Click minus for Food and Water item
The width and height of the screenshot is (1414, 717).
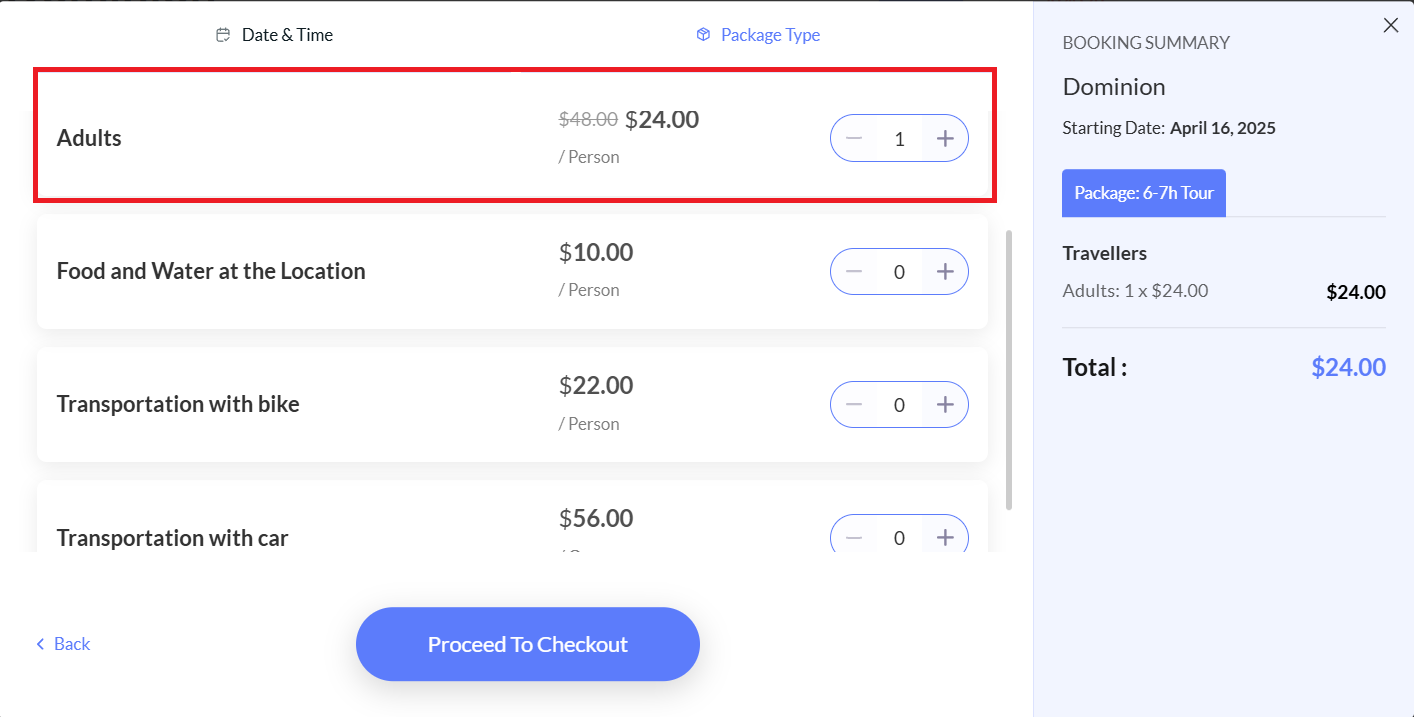tap(854, 271)
